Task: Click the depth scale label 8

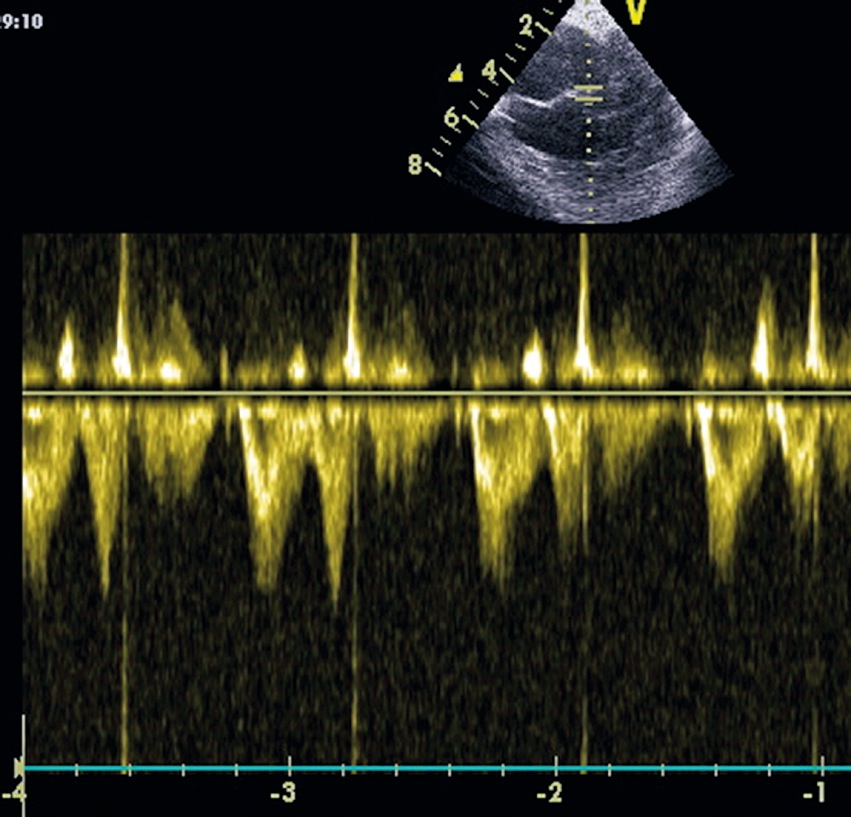Action: point(415,163)
